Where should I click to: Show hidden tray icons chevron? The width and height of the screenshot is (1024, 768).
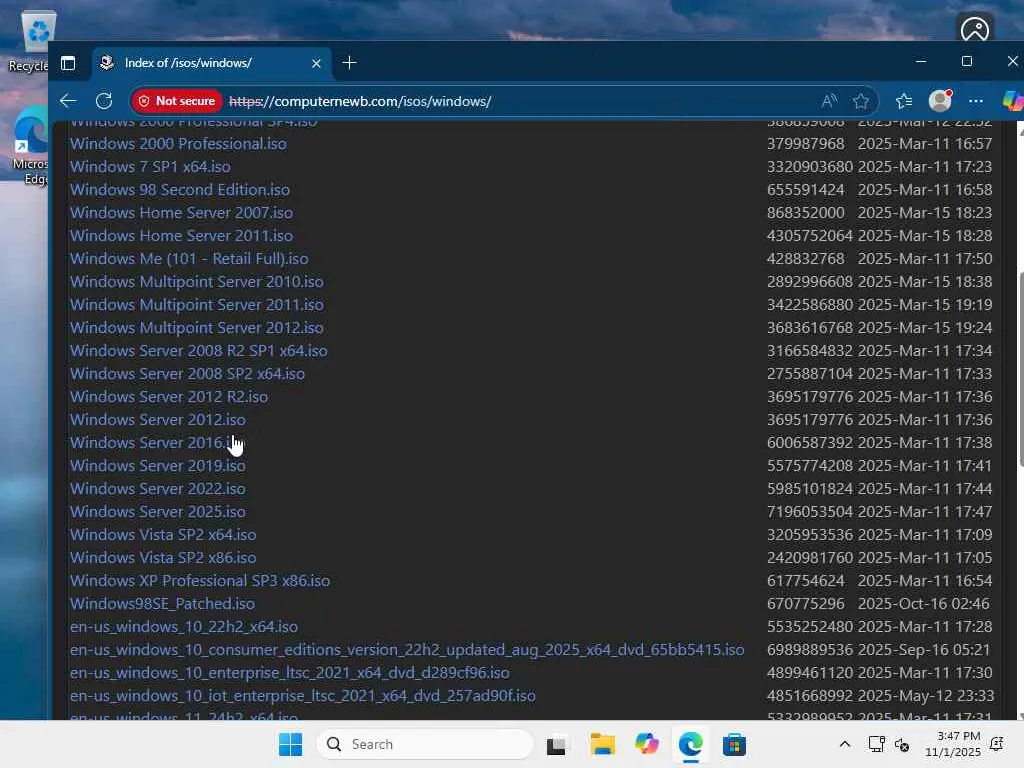[844, 744]
